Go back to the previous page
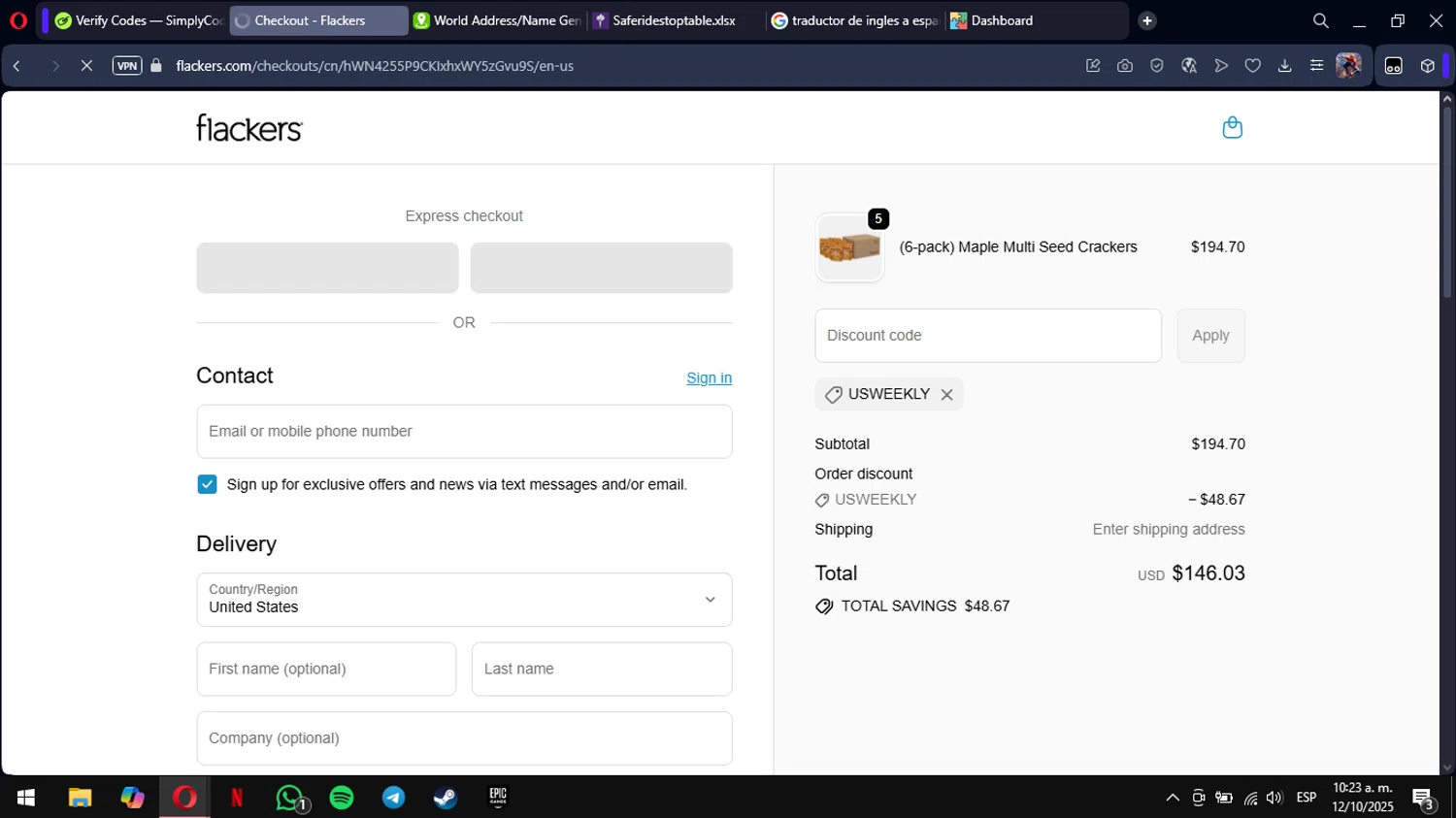This screenshot has height=818, width=1456. pos(17,66)
